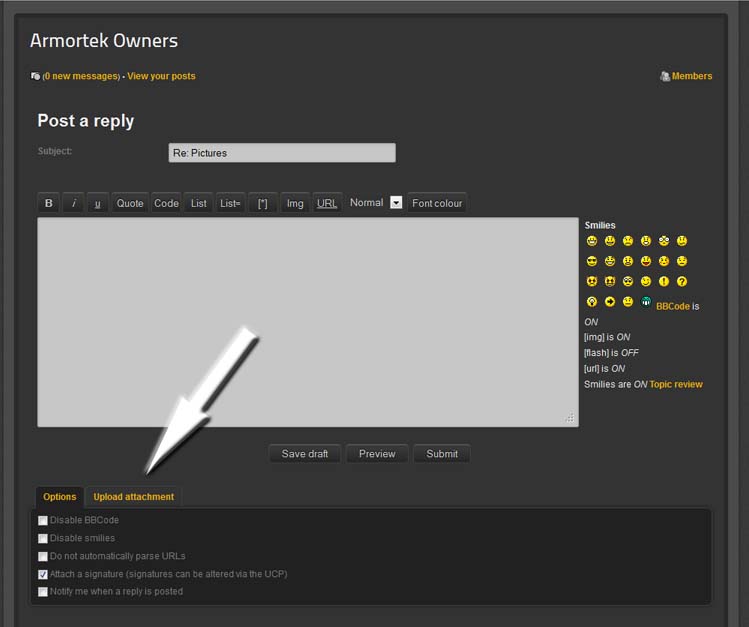Viewport: 749px width, 627px height.
Task: Click the Armortek Owners site title
Action: [x=104, y=41]
